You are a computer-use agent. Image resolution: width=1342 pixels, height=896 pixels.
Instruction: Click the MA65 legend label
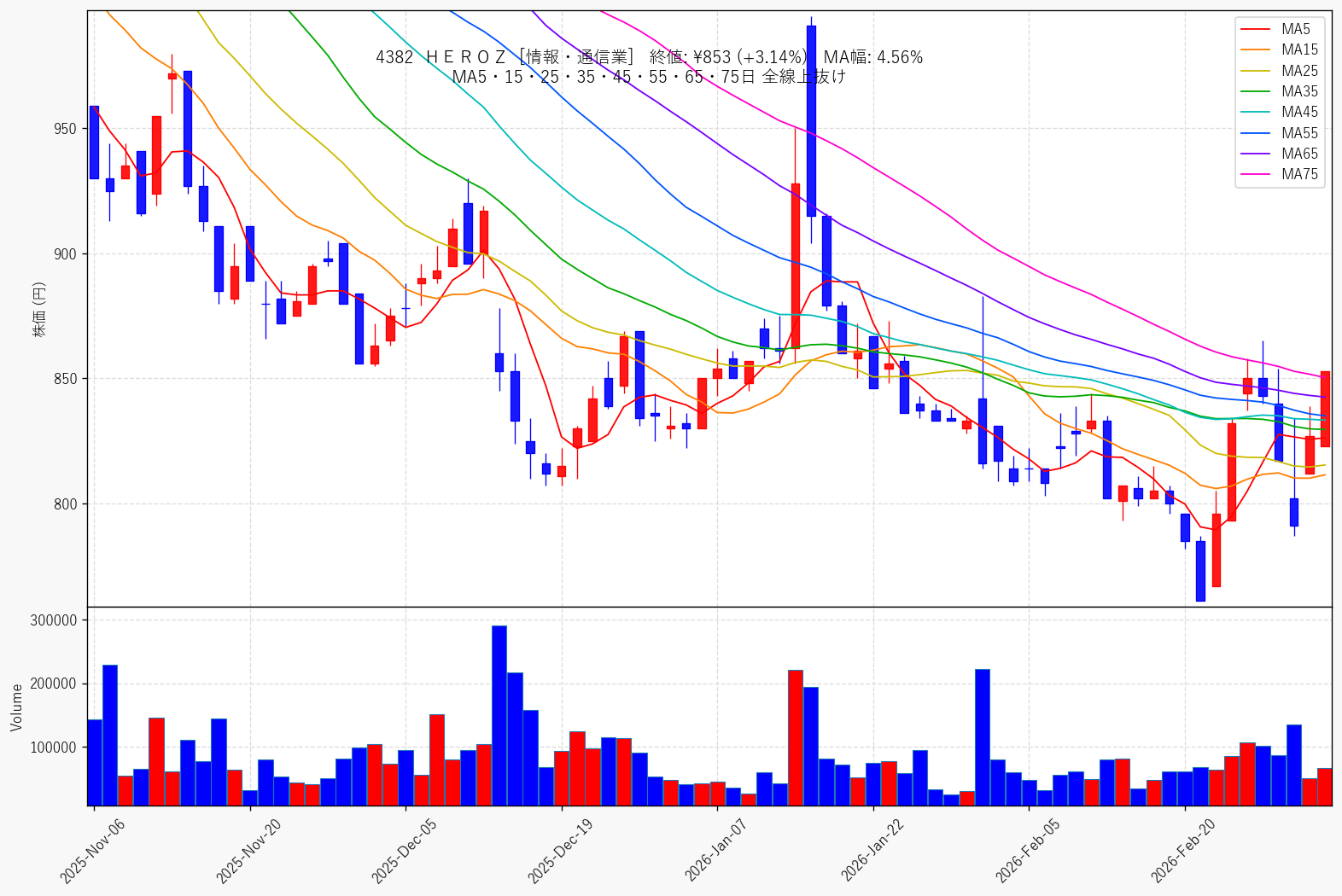(1299, 154)
